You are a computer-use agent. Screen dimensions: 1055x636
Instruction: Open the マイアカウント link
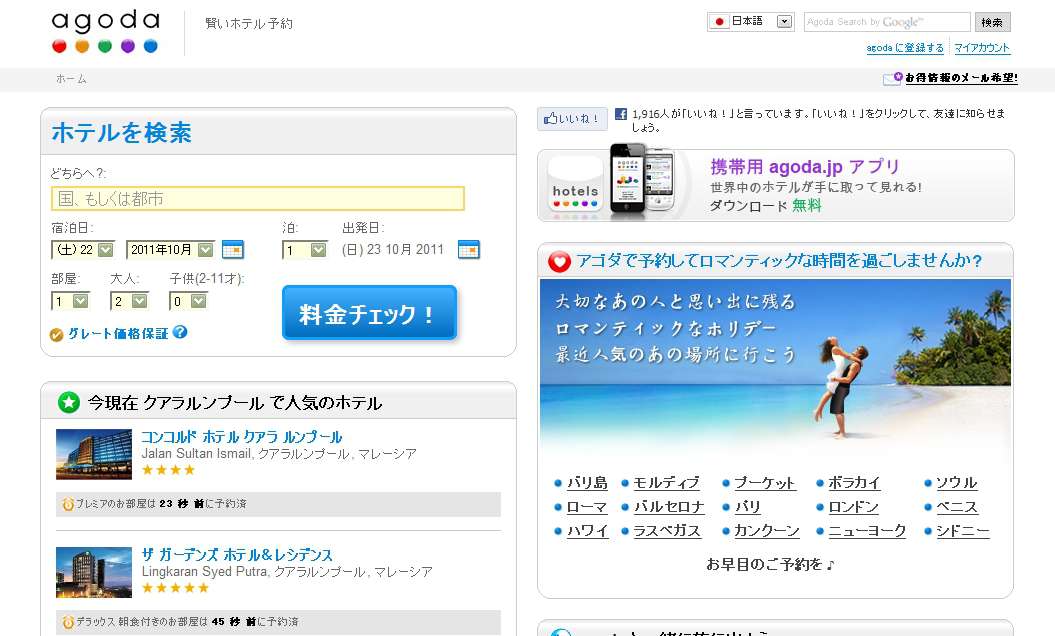pyautogui.click(x=982, y=48)
